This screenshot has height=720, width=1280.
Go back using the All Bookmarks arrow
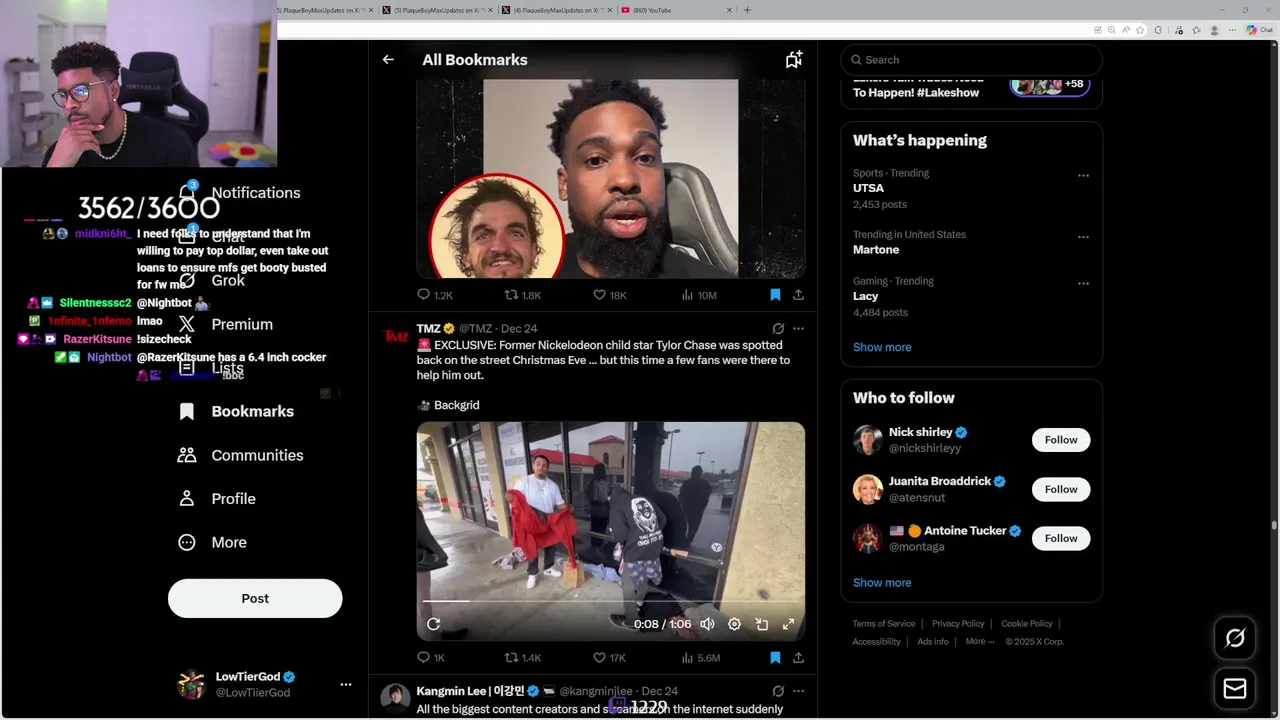pyautogui.click(x=388, y=60)
